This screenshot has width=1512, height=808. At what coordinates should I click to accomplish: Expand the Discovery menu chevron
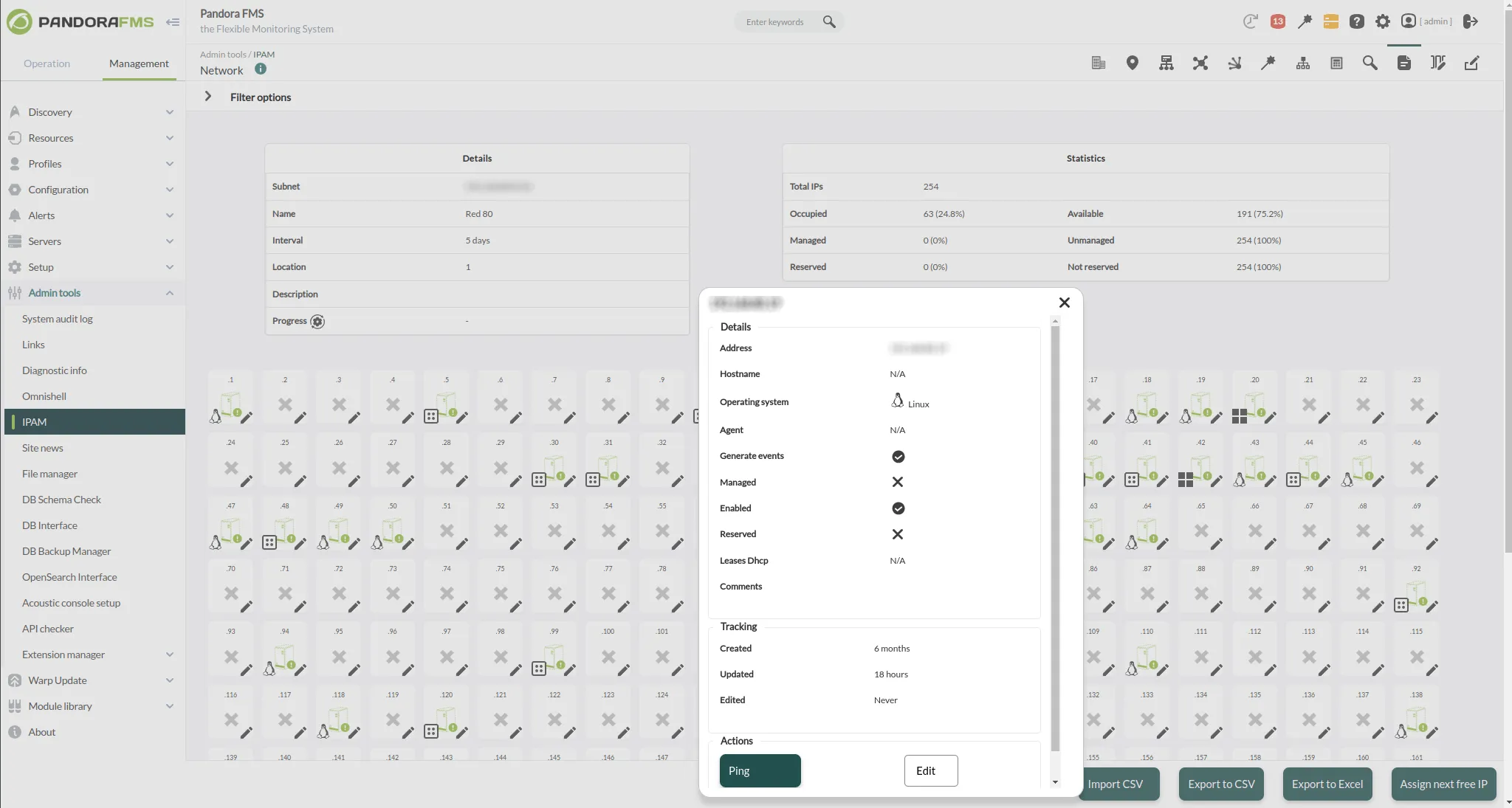[170, 112]
